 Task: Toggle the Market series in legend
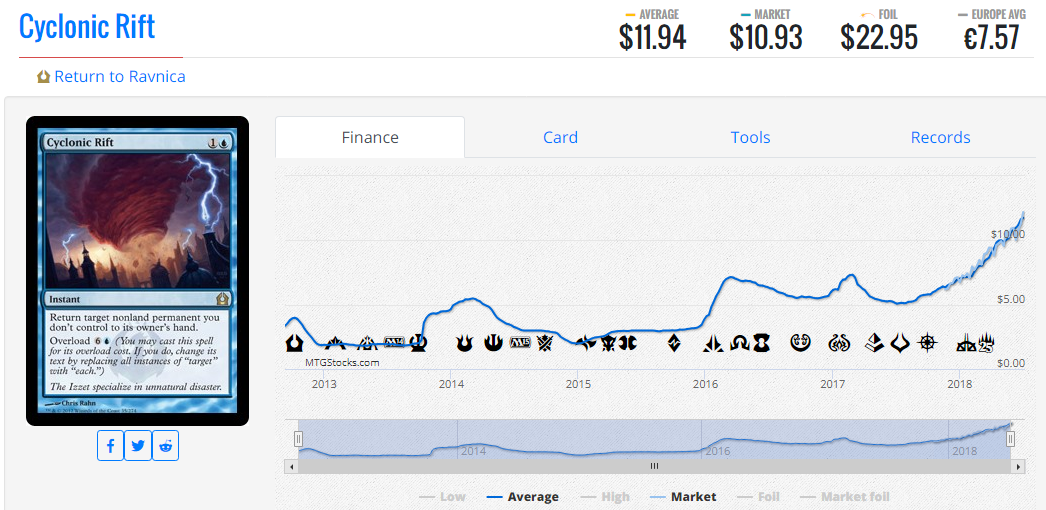click(x=683, y=497)
